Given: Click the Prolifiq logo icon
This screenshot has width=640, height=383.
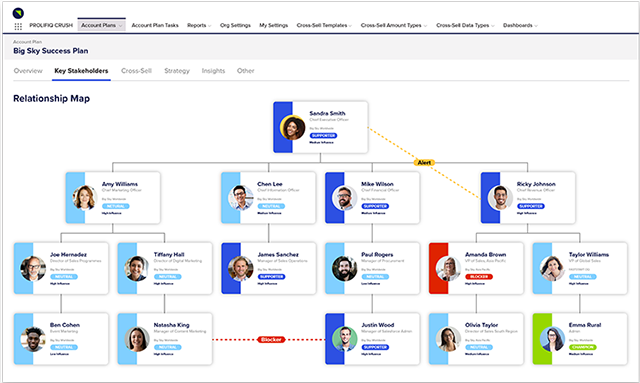Looking at the screenshot, I should tap(18, 13).
